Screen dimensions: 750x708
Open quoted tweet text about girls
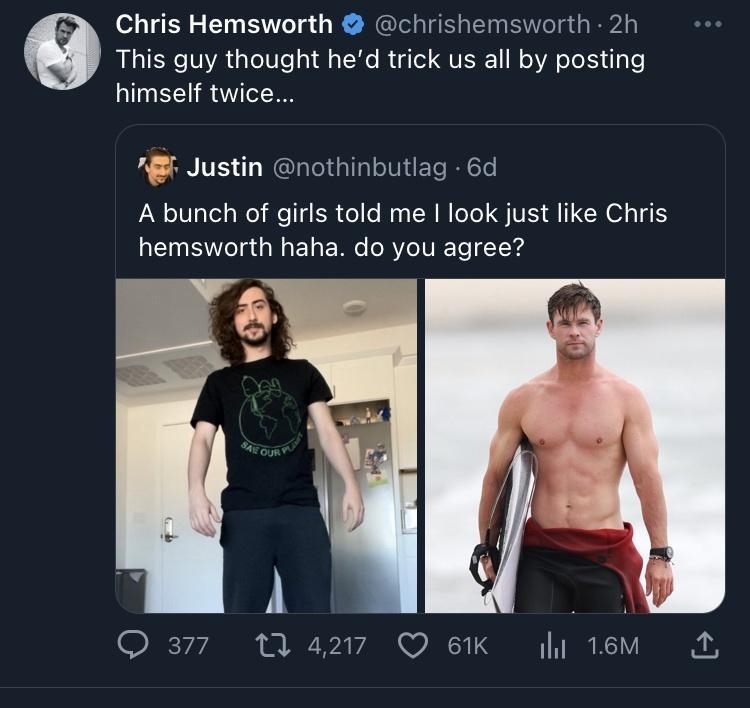402,229
